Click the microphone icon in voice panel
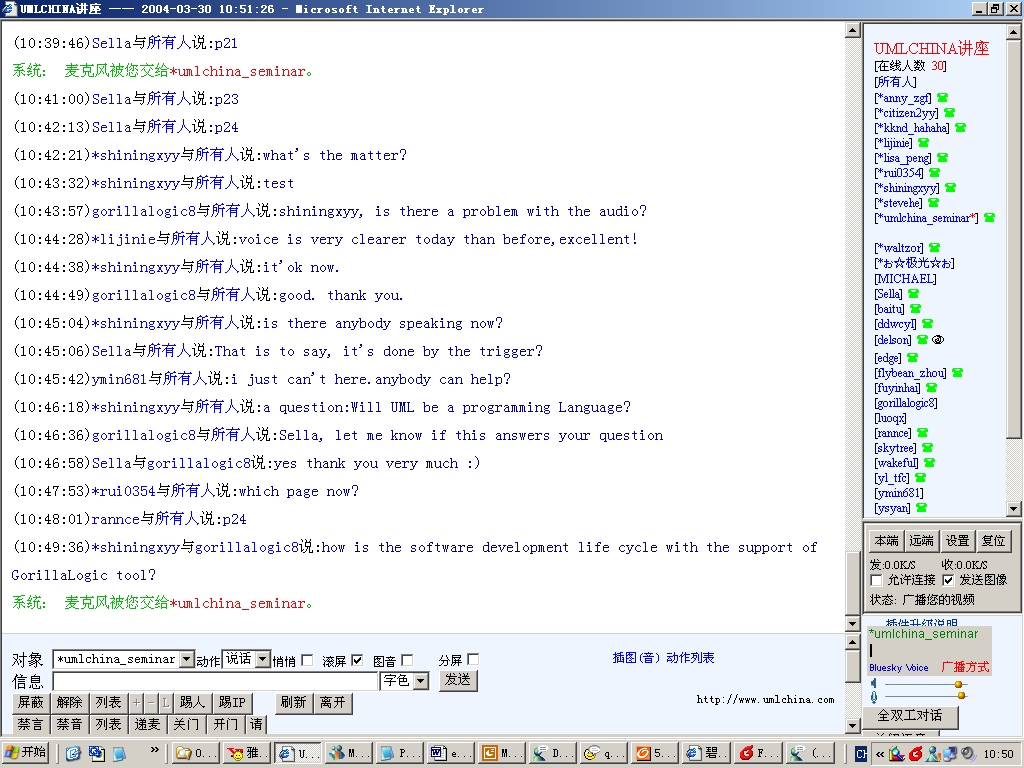 (x=874, y=697)
